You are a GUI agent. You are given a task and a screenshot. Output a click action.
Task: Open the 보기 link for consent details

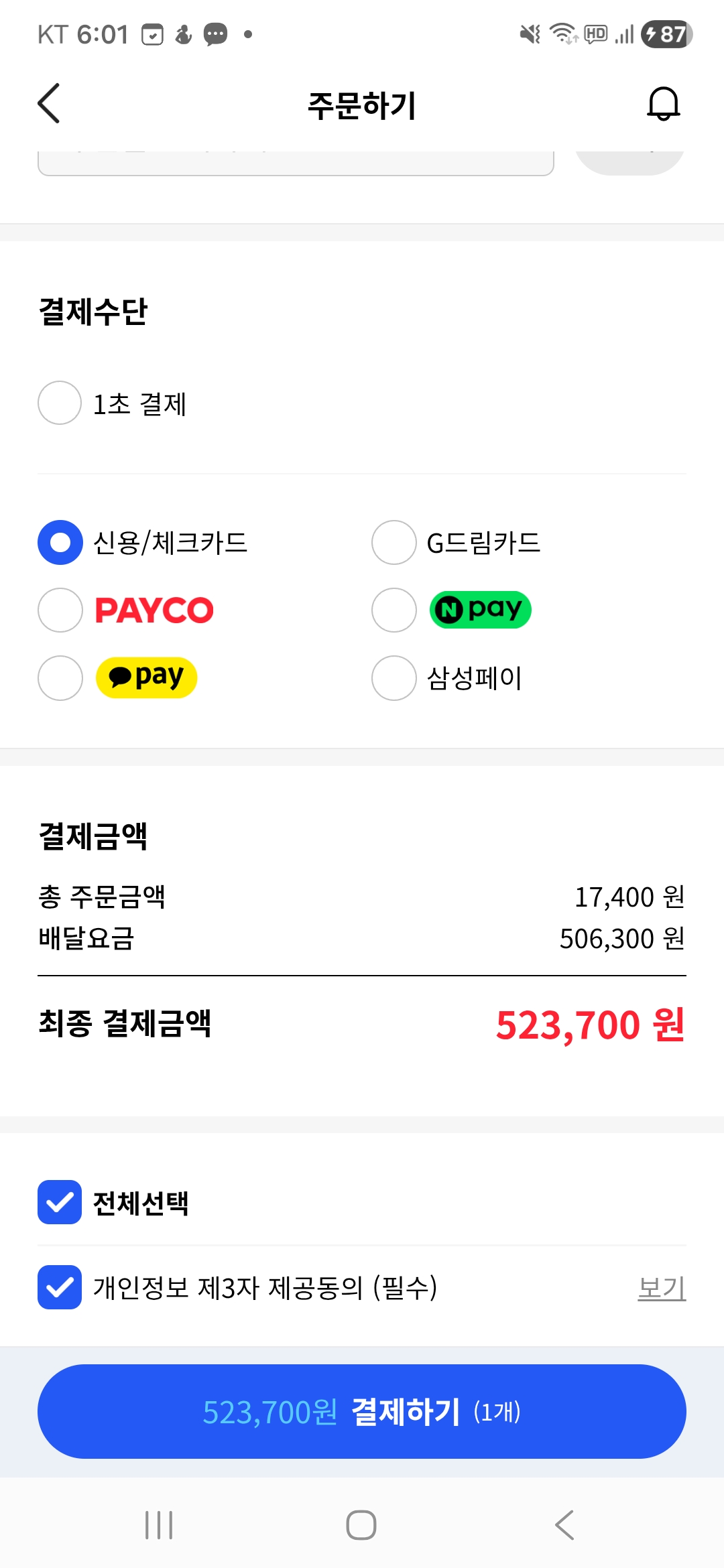[x=662, y=1288]
